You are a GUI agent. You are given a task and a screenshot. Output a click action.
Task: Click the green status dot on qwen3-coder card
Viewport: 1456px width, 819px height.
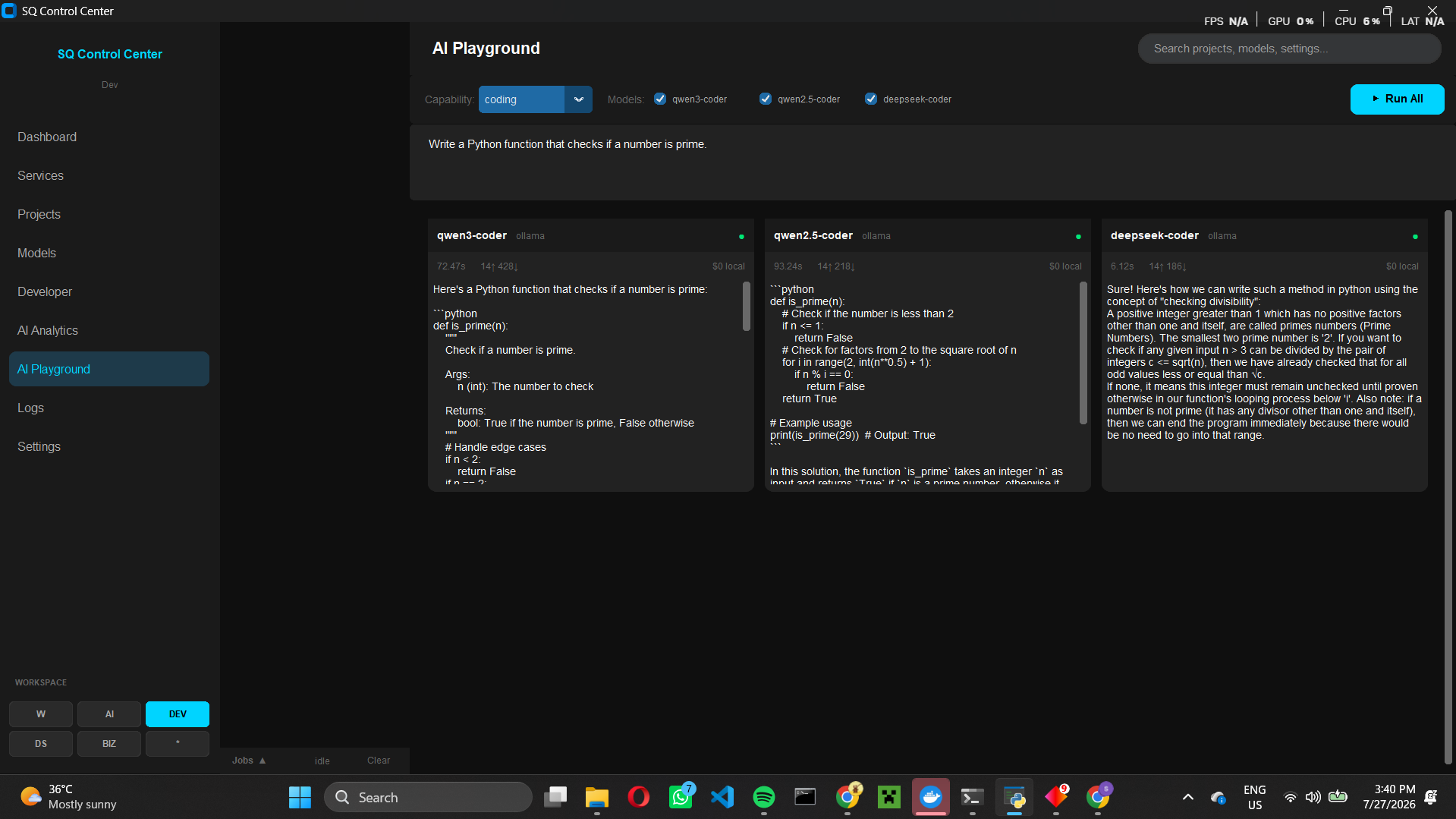[741, 237]
